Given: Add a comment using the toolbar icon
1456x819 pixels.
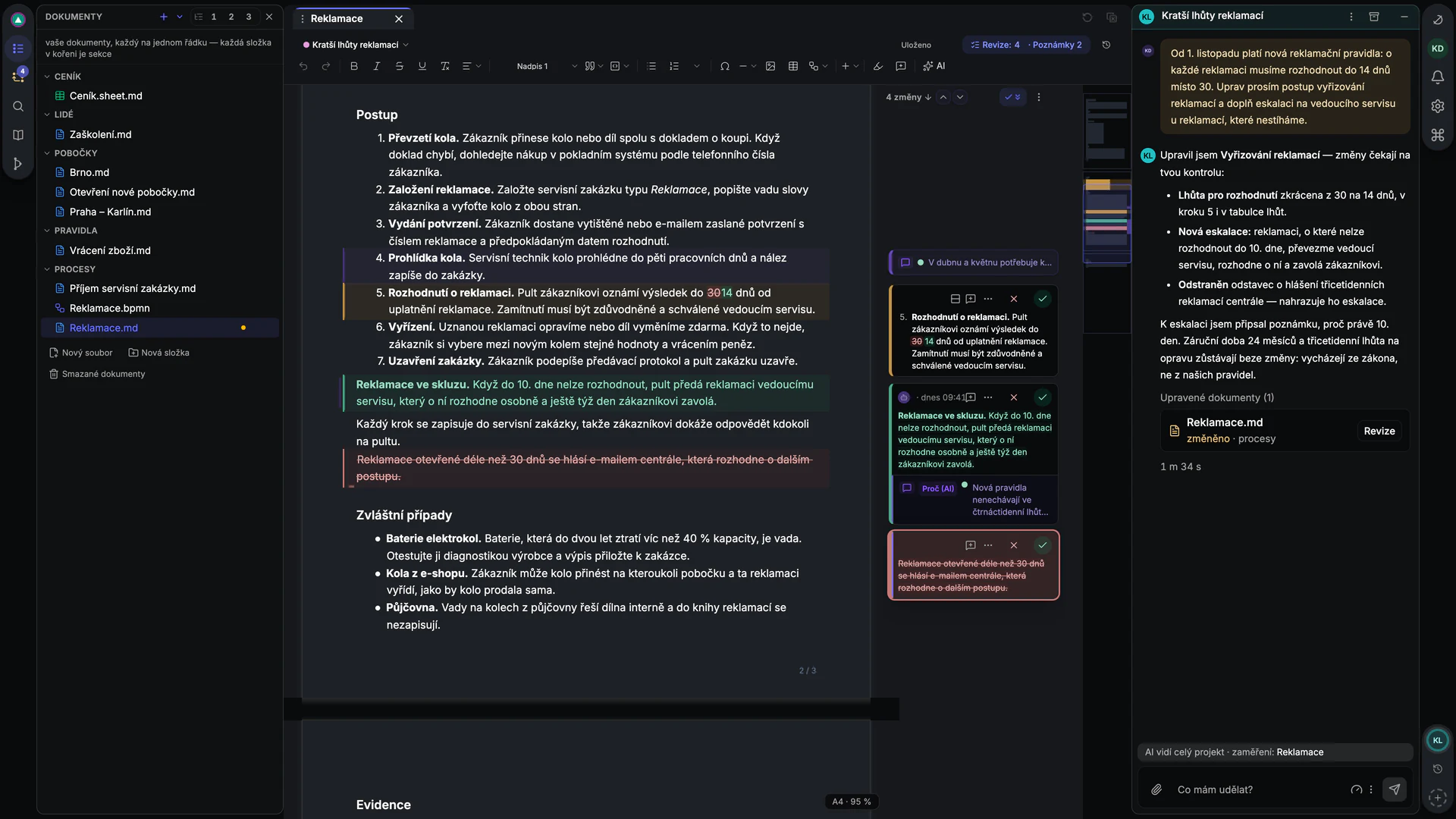Looking at the screenshot, I should 901,66.
